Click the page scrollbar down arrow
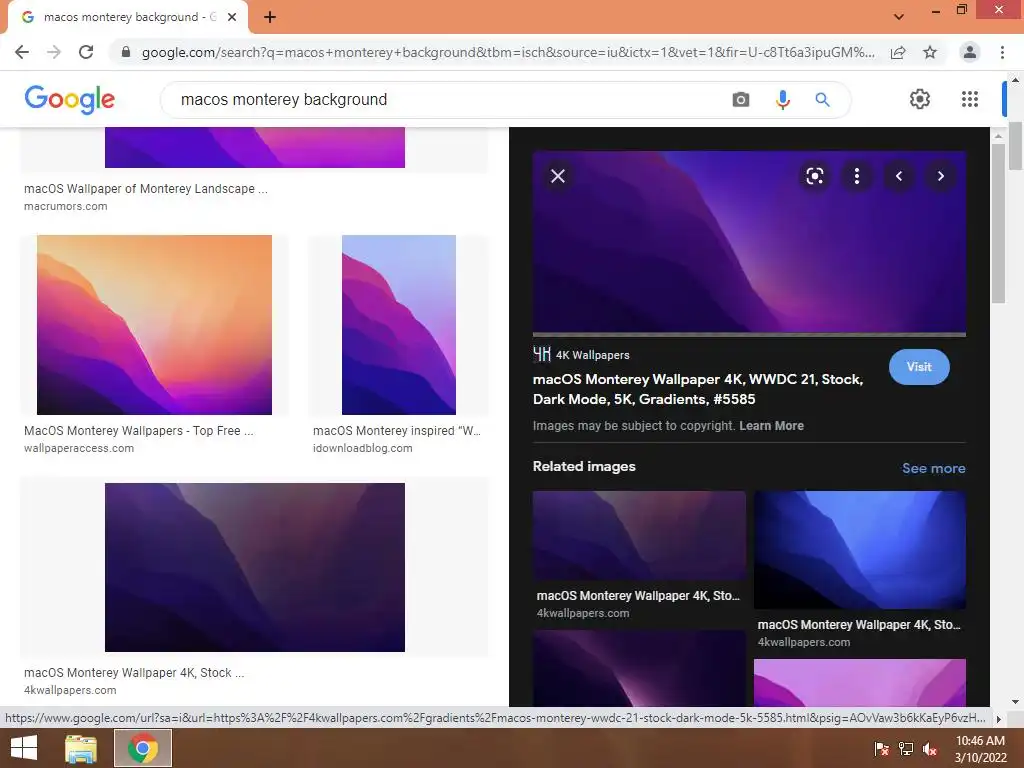Image resolution: width=1024 pixels, height=768 pixels. pyautogui.click(x=1015, y=702)
